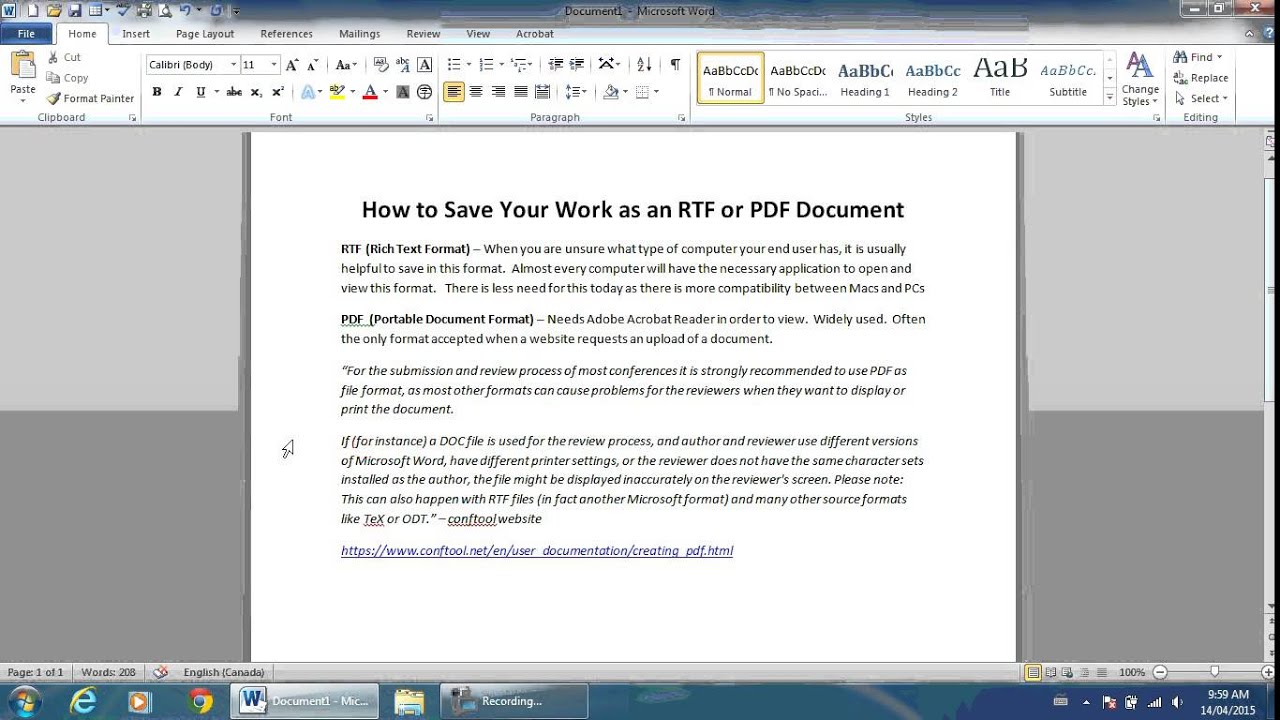Image resolution: width=1280 pixels, height=720 pixels.
Task: Toggle Italic formatting
Action: click(178, 92)
